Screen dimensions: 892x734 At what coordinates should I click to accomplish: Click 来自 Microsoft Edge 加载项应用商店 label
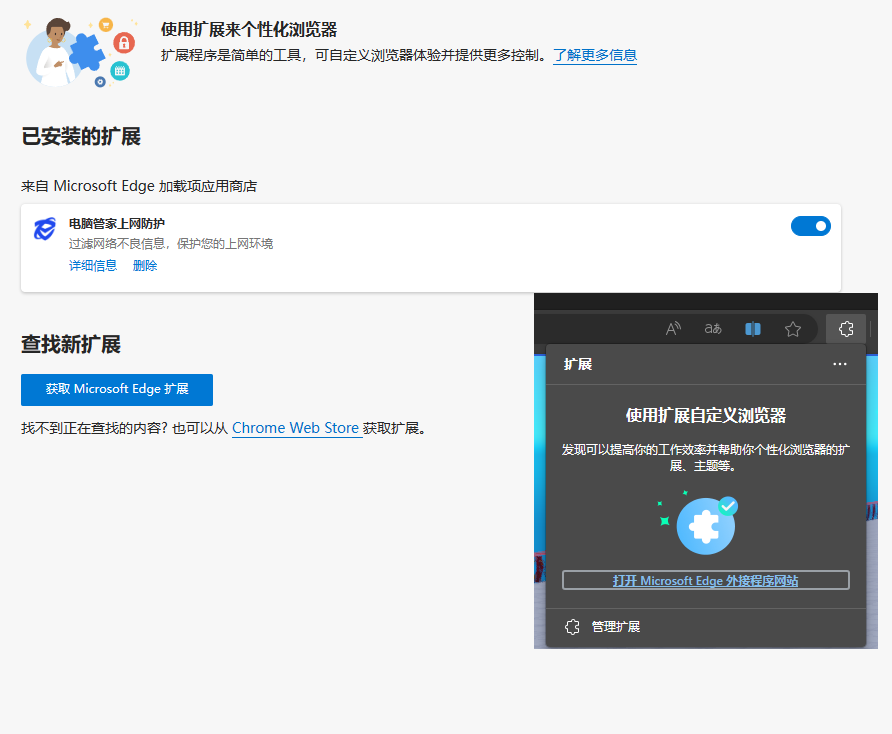(139, 186)
